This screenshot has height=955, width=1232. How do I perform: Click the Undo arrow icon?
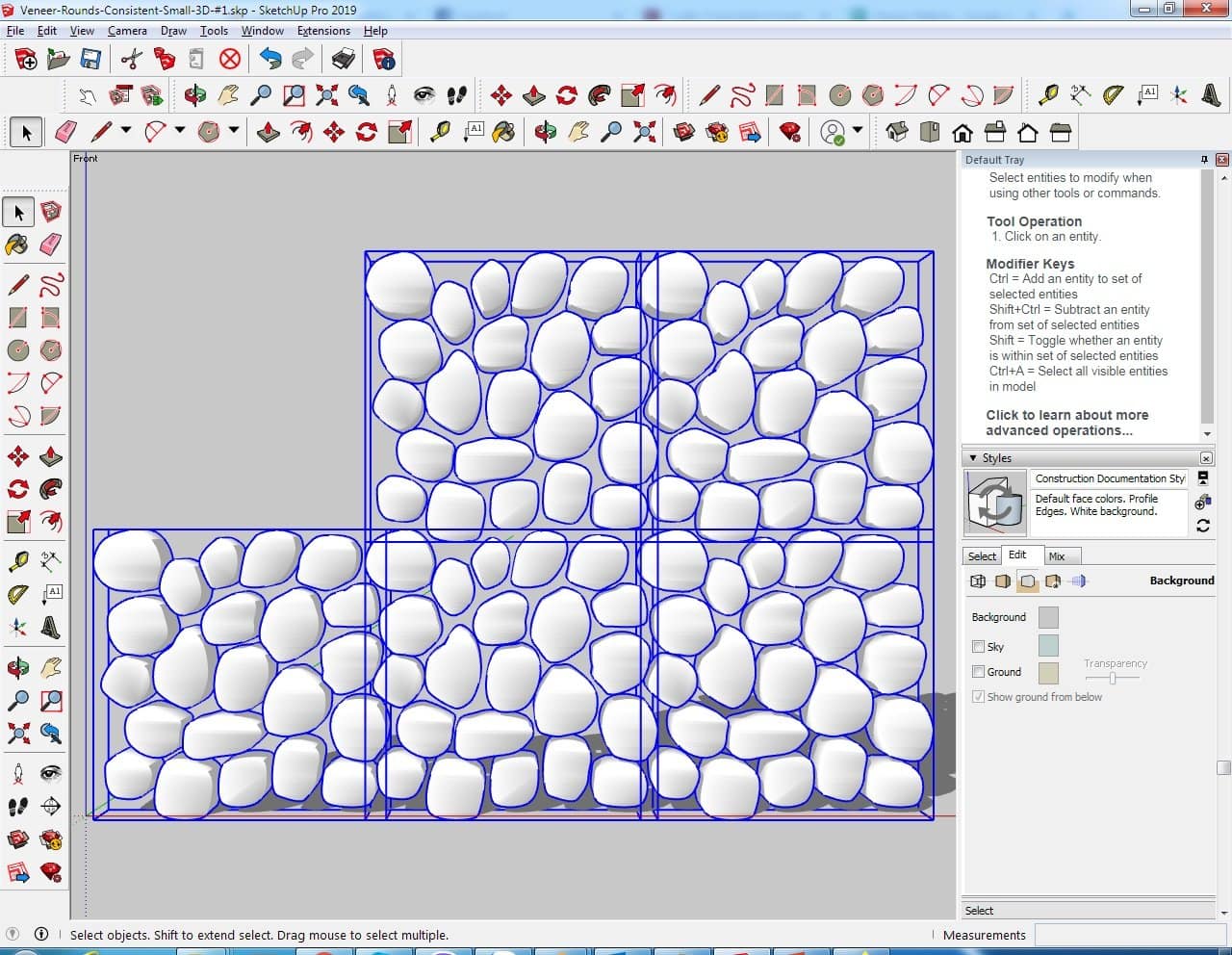pyautogui.click(x=270, y=60)
